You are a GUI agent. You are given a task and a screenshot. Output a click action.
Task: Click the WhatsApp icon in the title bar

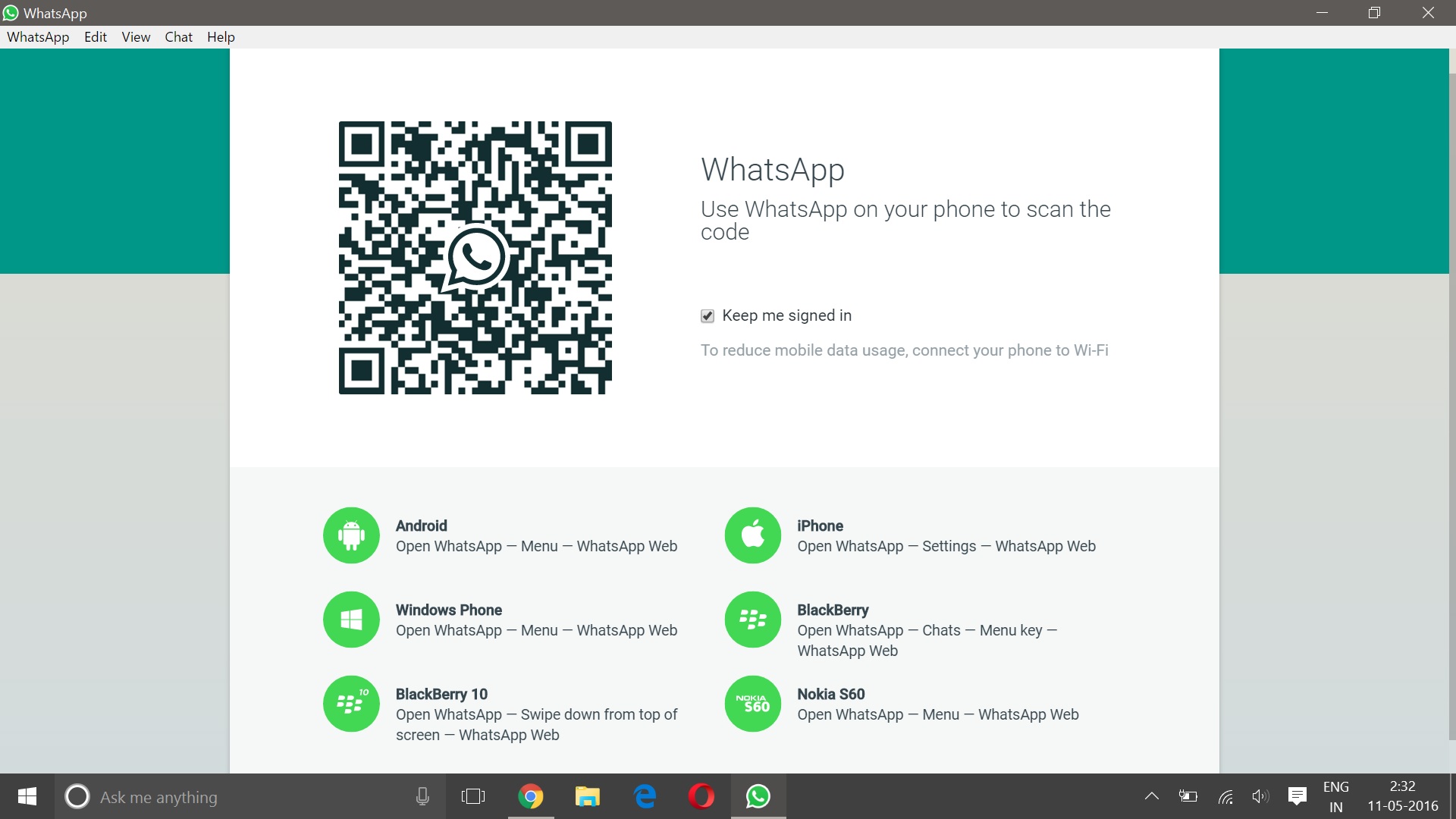tap(11, 13)
